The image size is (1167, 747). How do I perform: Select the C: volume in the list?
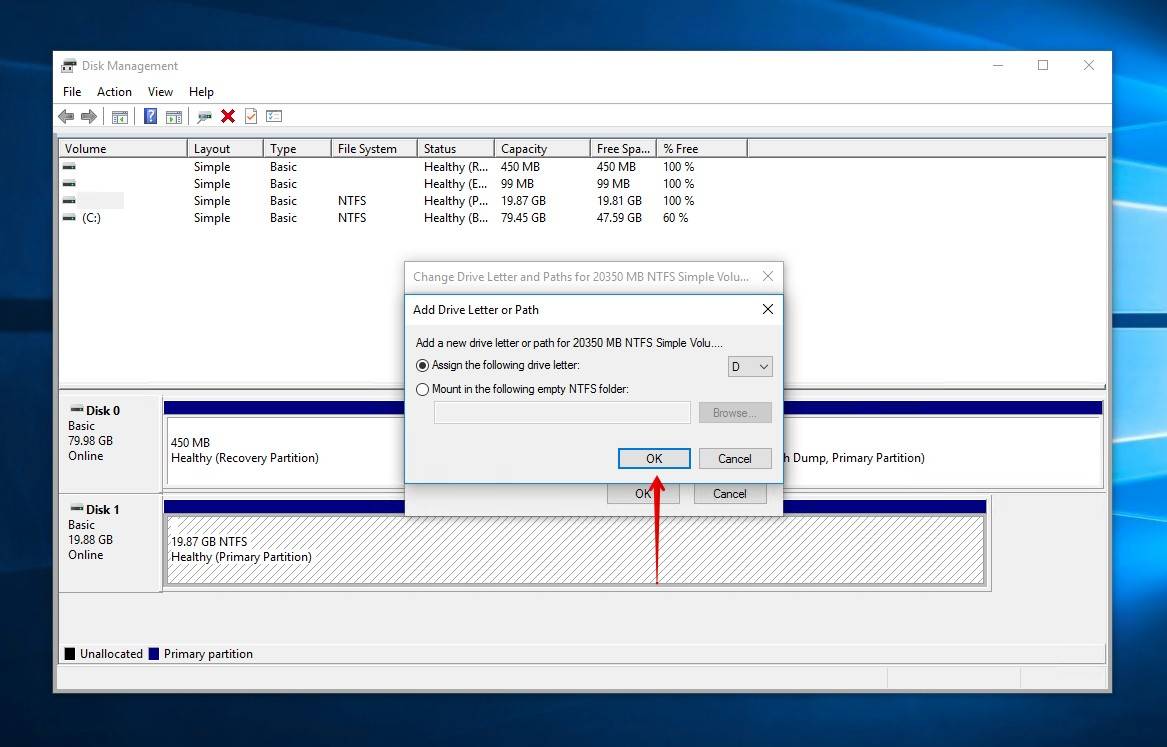pos(92,217)
